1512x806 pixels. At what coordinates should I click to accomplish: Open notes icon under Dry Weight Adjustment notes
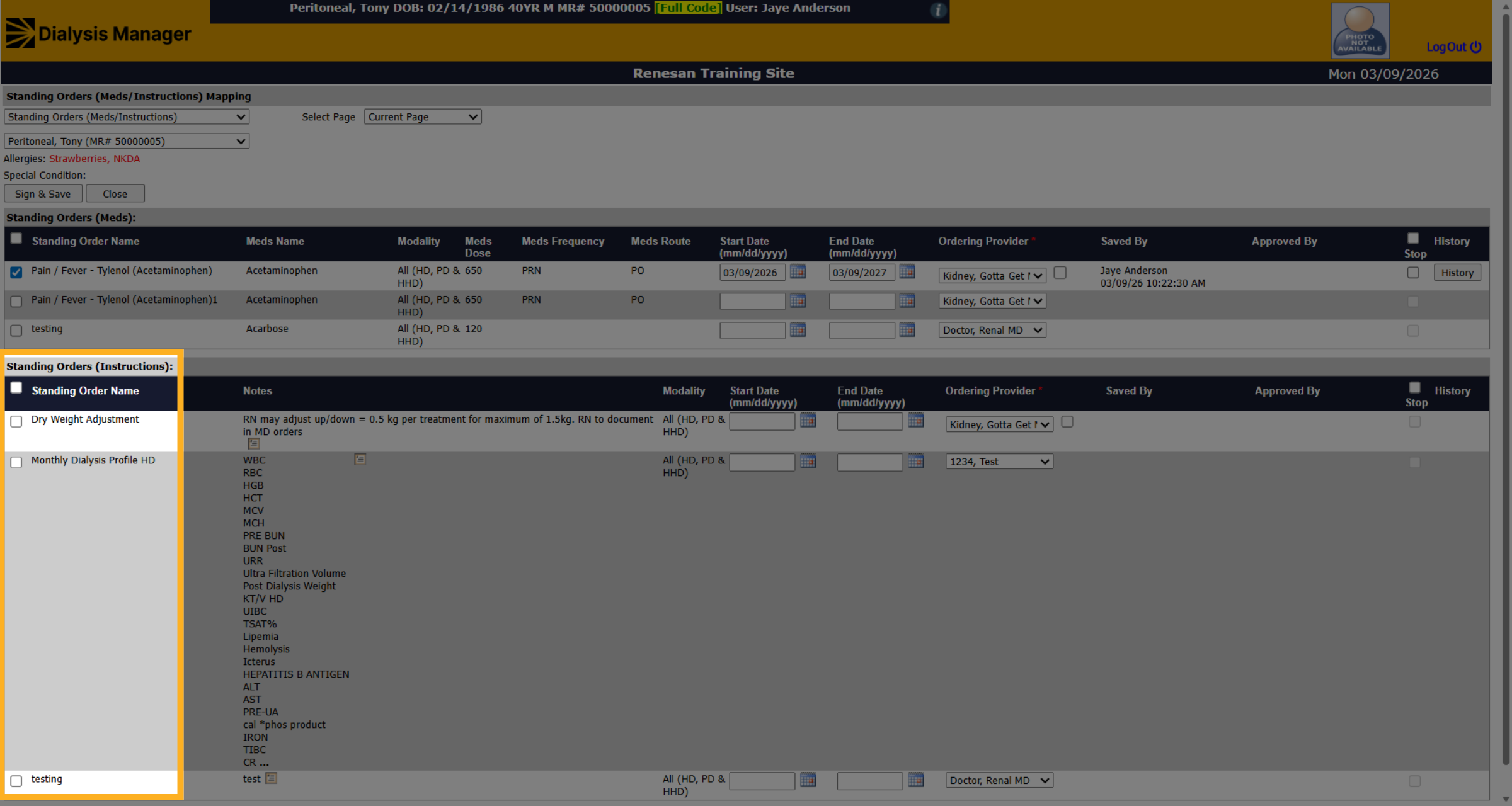click(254, 444)
